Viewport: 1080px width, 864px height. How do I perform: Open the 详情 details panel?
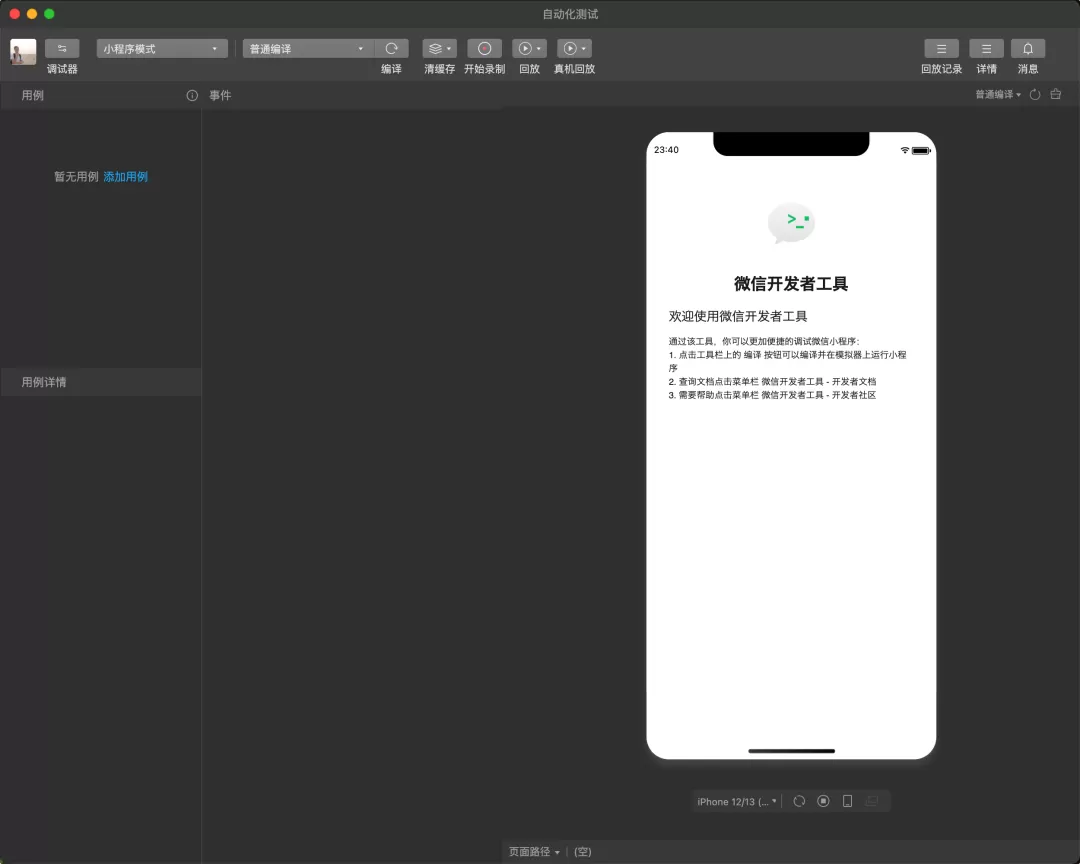pos(986,48)
